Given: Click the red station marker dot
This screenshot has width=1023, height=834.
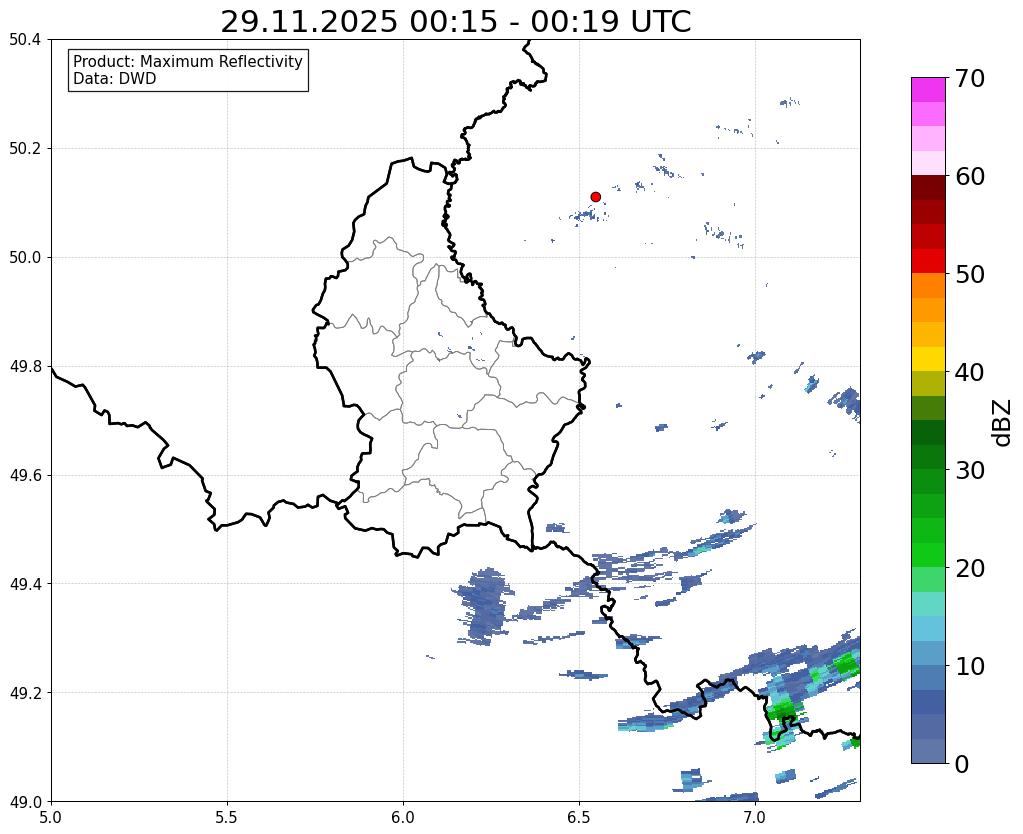Looking at the screenshot, I should point(595,197).
